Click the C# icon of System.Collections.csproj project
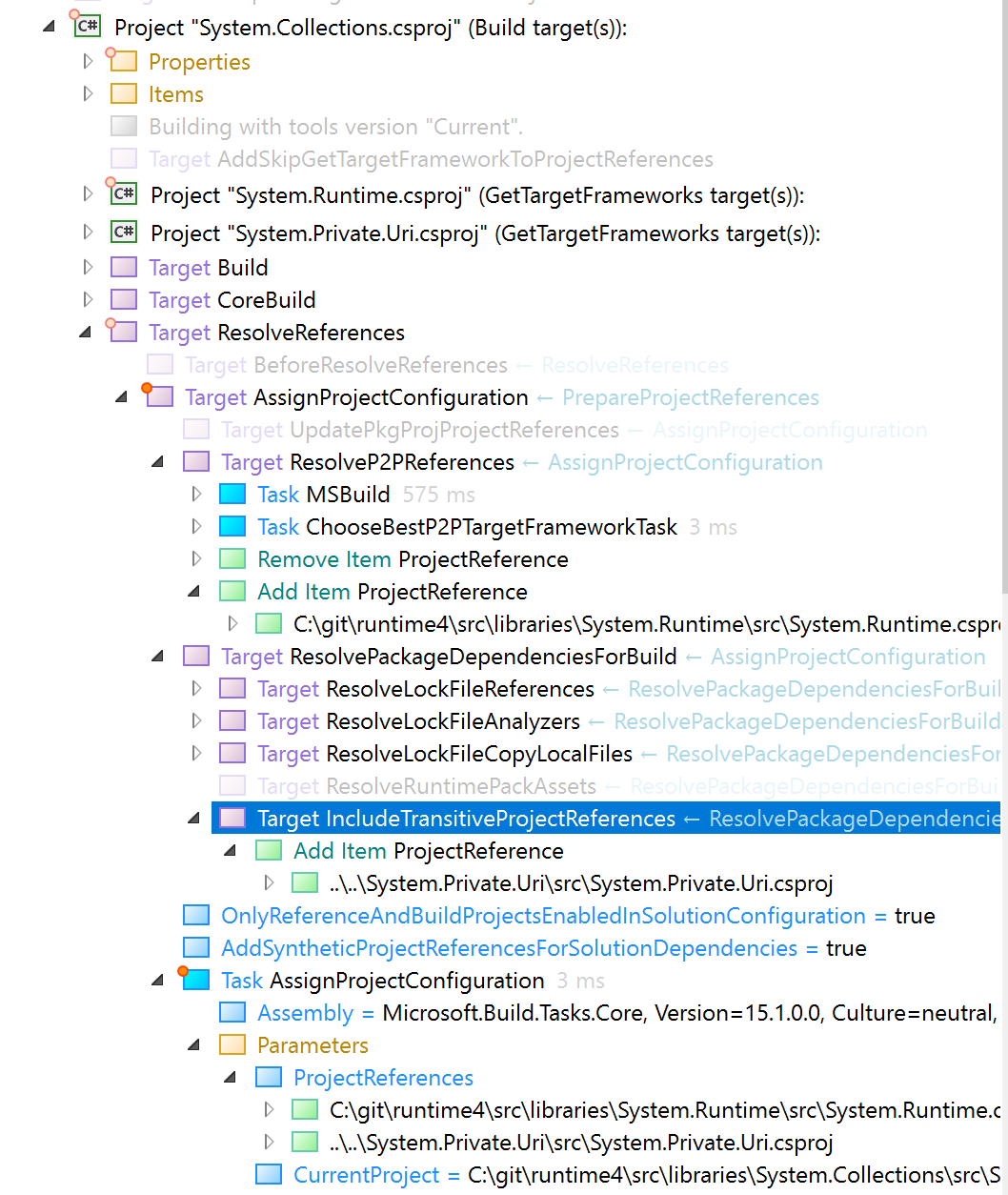This screenshot has width=1008, height=1195. tap(88, 27)
